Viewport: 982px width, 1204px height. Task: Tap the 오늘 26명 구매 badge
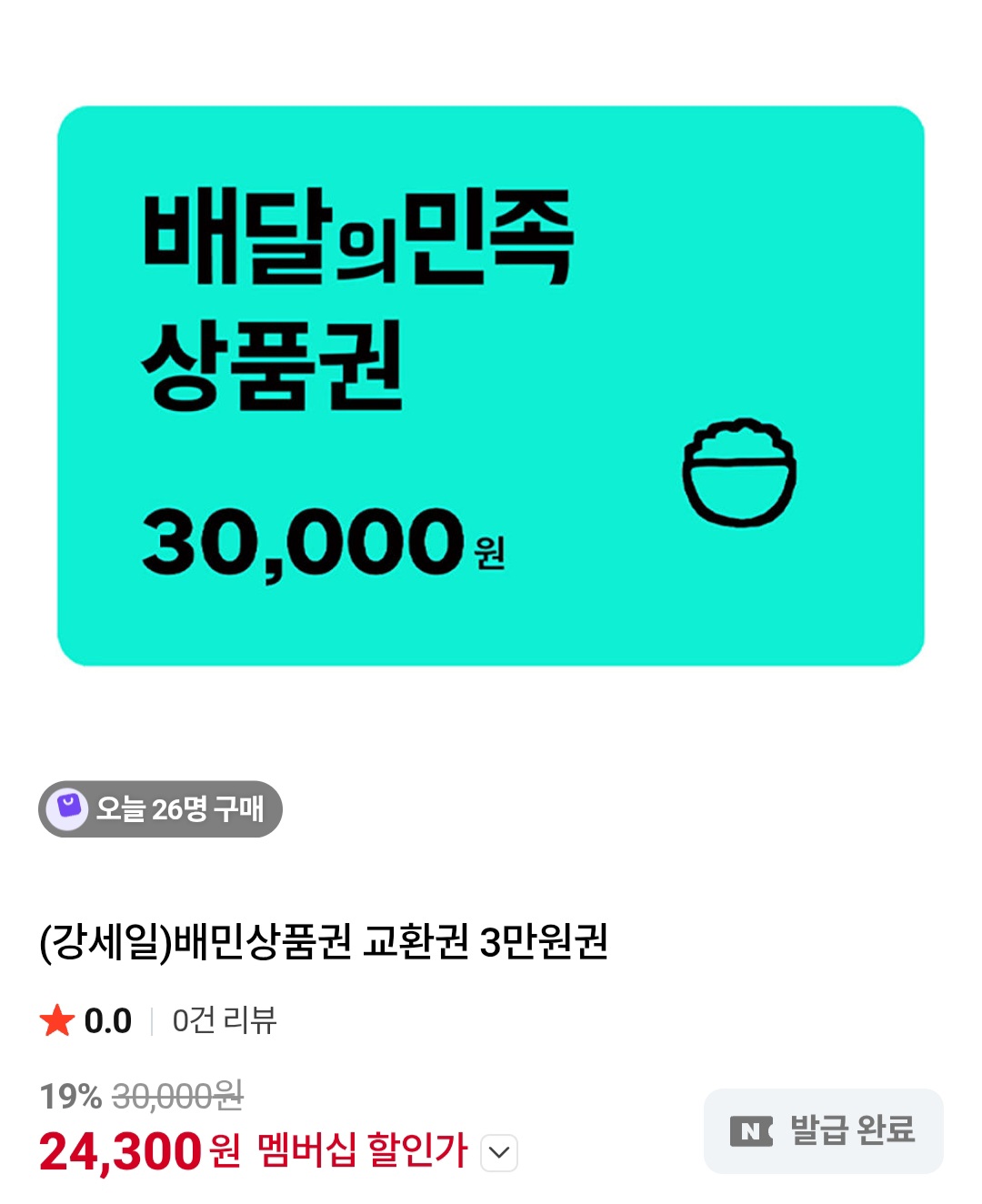coord(160,808)
